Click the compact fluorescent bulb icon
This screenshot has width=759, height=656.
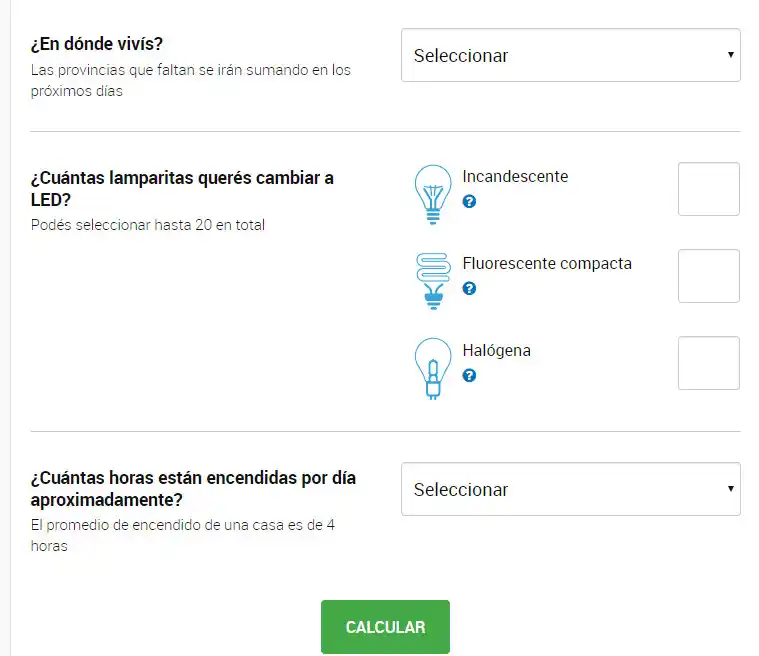432,280
